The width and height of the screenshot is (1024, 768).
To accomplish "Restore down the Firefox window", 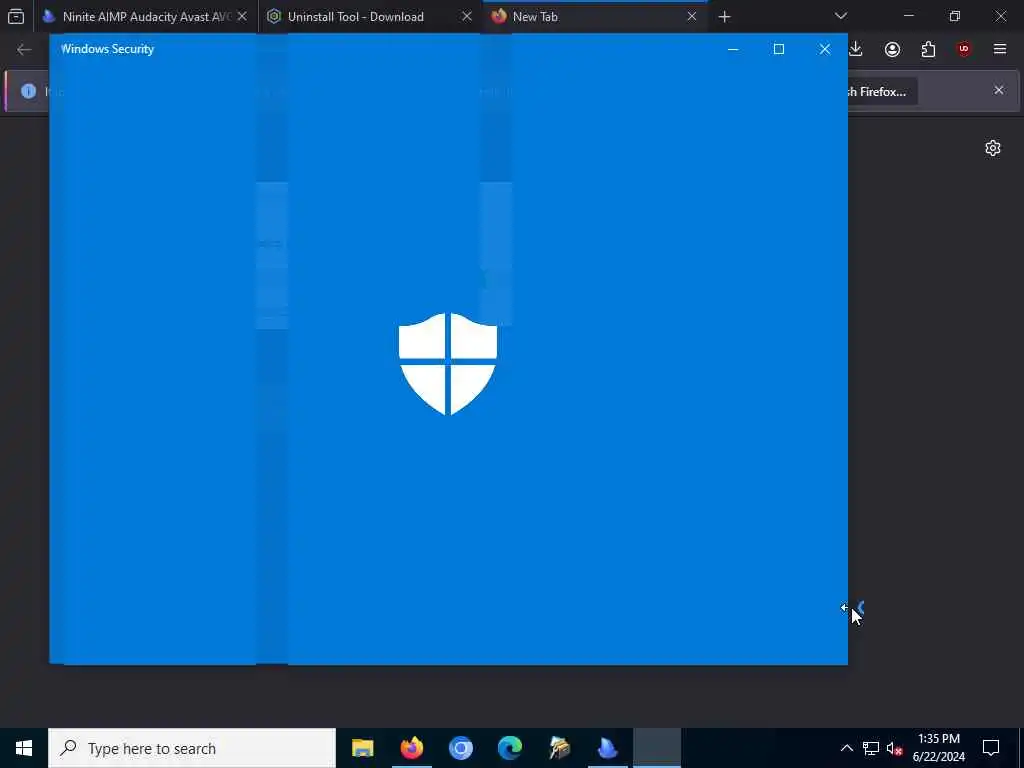I will pyautogui.click(x=955, y=16).
